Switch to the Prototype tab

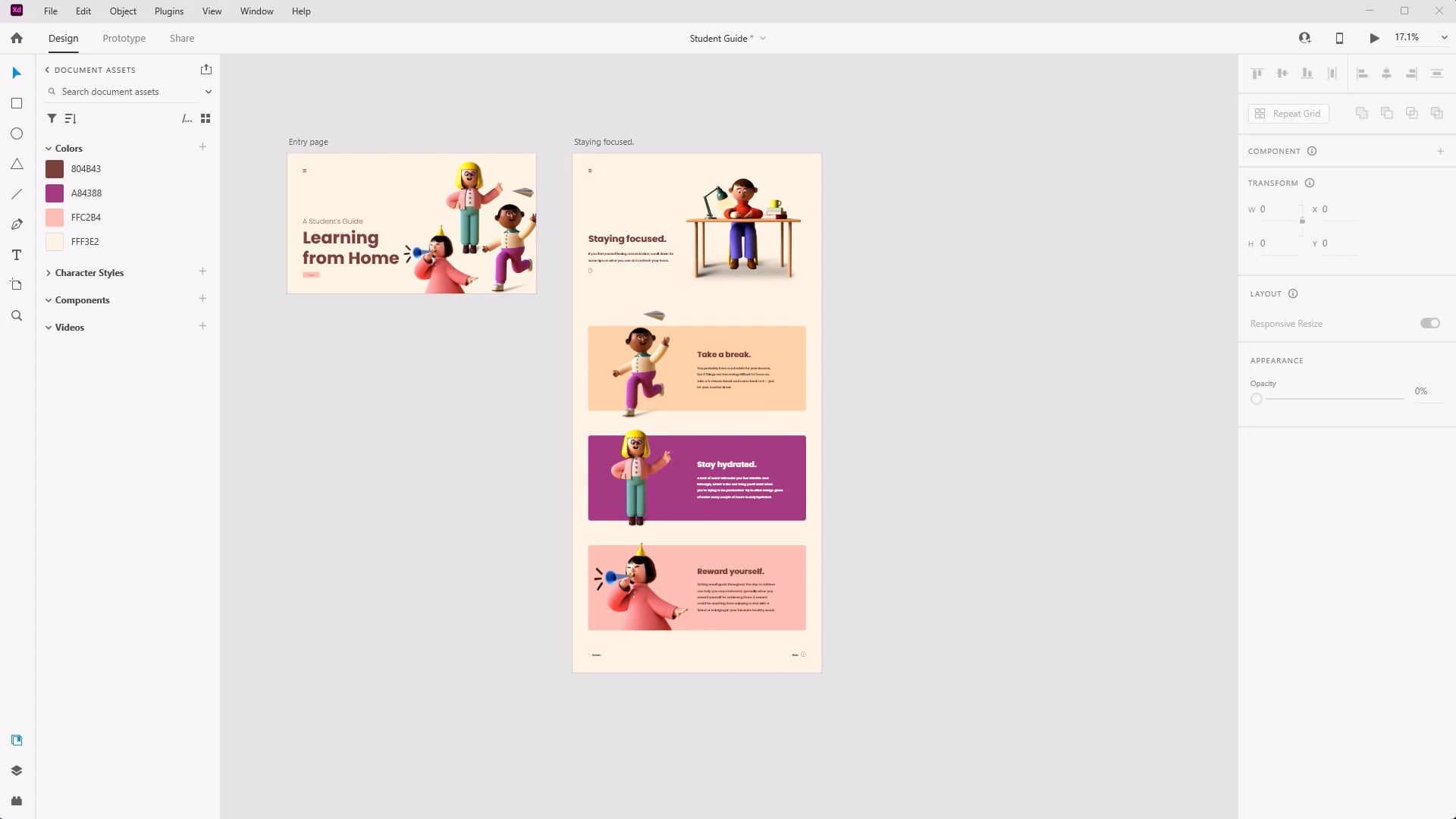(124, 38)
